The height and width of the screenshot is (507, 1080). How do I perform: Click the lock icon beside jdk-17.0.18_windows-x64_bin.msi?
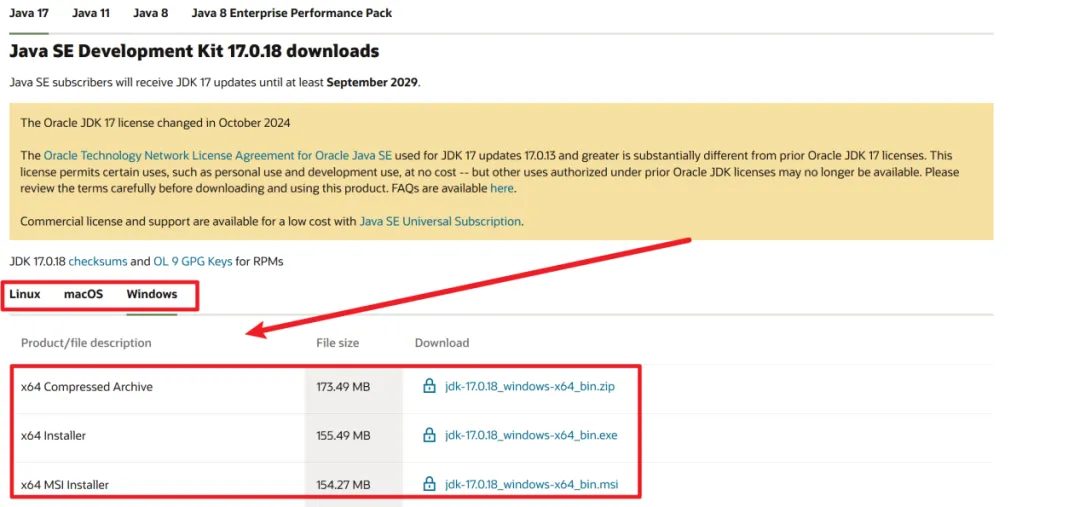pos(429,484)
